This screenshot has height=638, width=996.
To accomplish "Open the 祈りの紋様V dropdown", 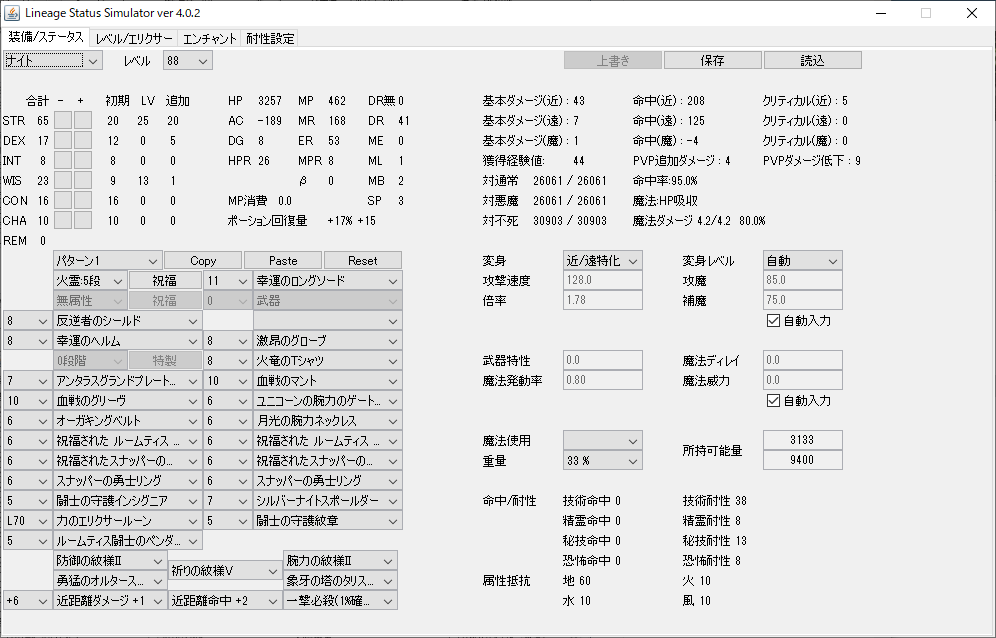I will pyautogui.click(x=225, y=571).
